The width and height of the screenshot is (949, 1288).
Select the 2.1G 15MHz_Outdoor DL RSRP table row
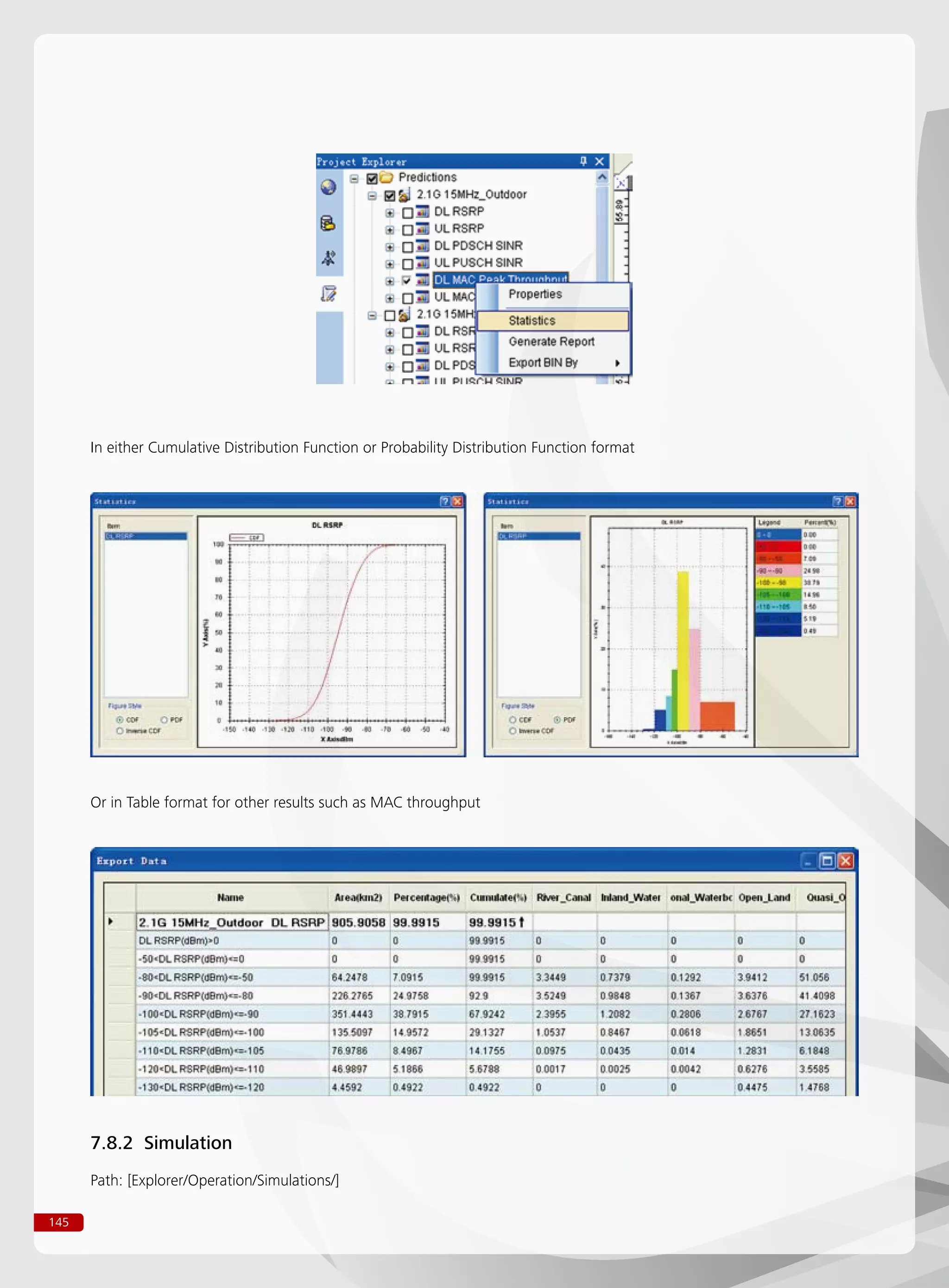coord(474,922)
